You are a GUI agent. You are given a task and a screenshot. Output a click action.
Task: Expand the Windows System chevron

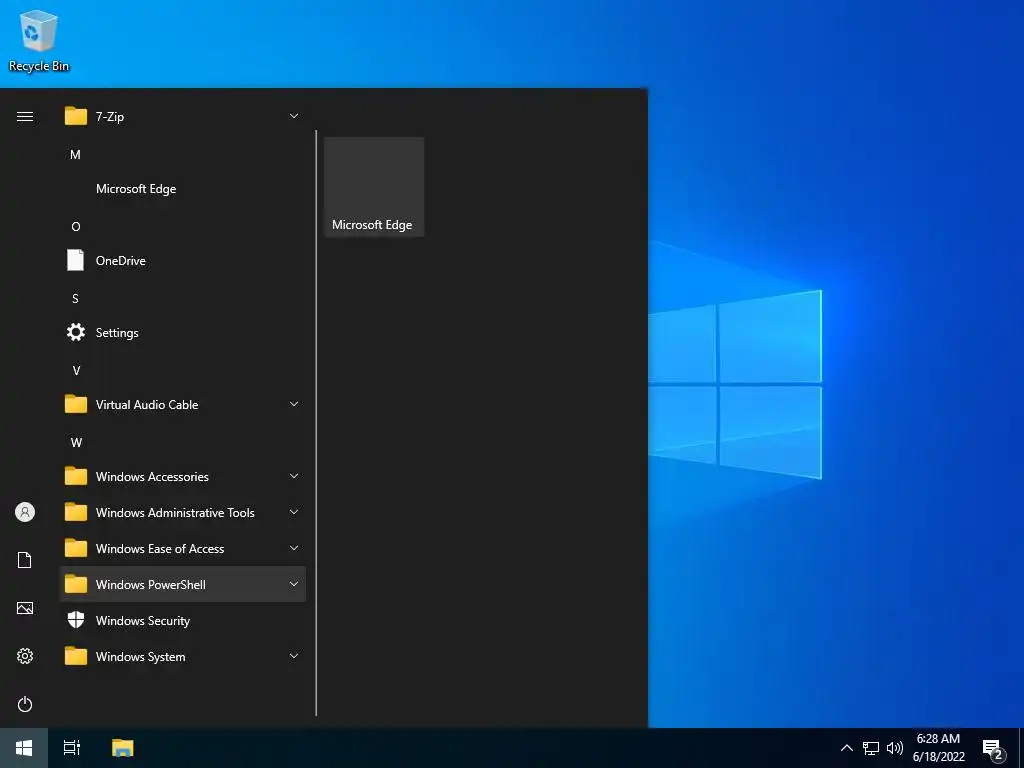click(294, 656)
